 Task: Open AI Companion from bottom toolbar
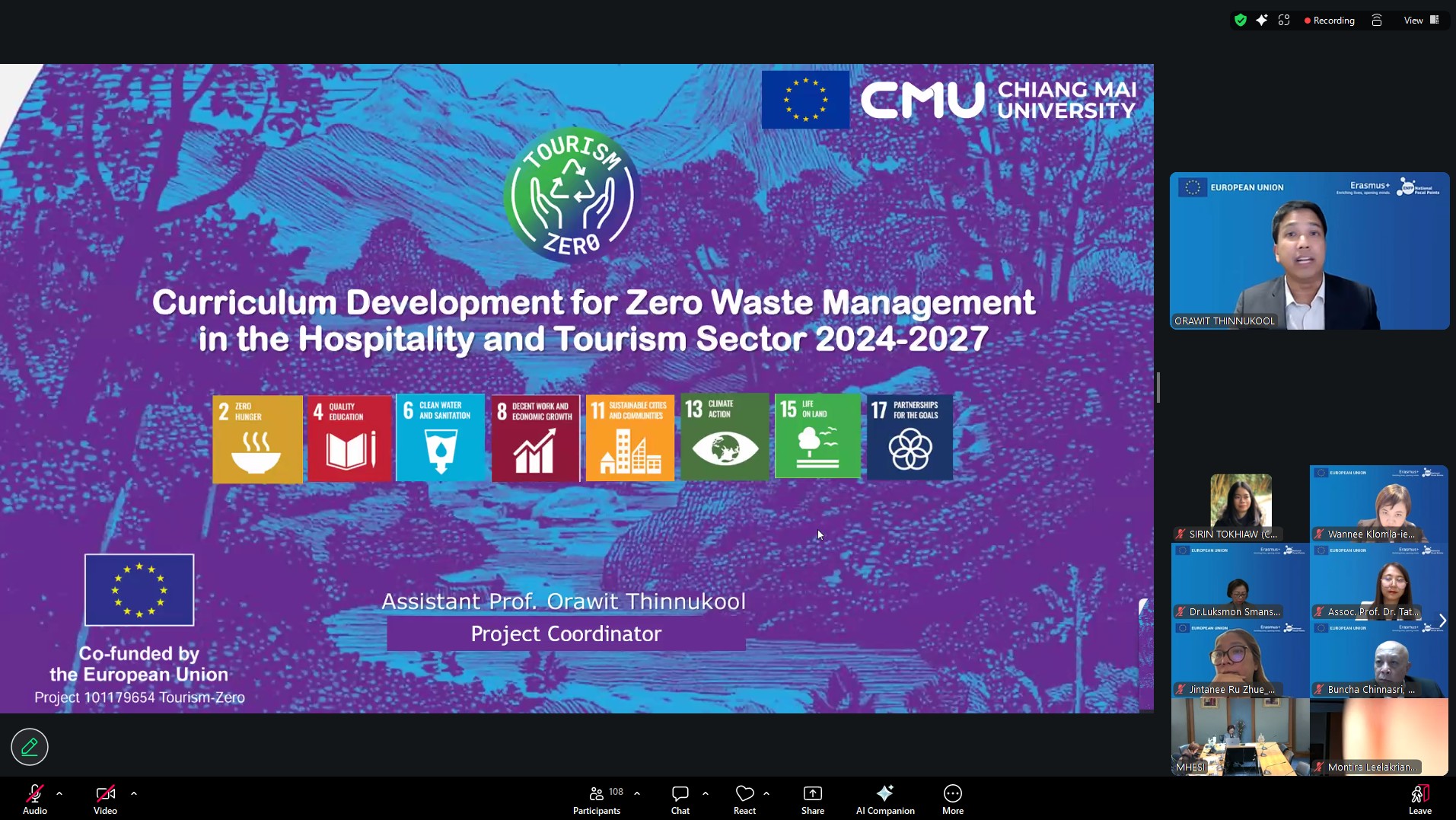click(884, 799)
